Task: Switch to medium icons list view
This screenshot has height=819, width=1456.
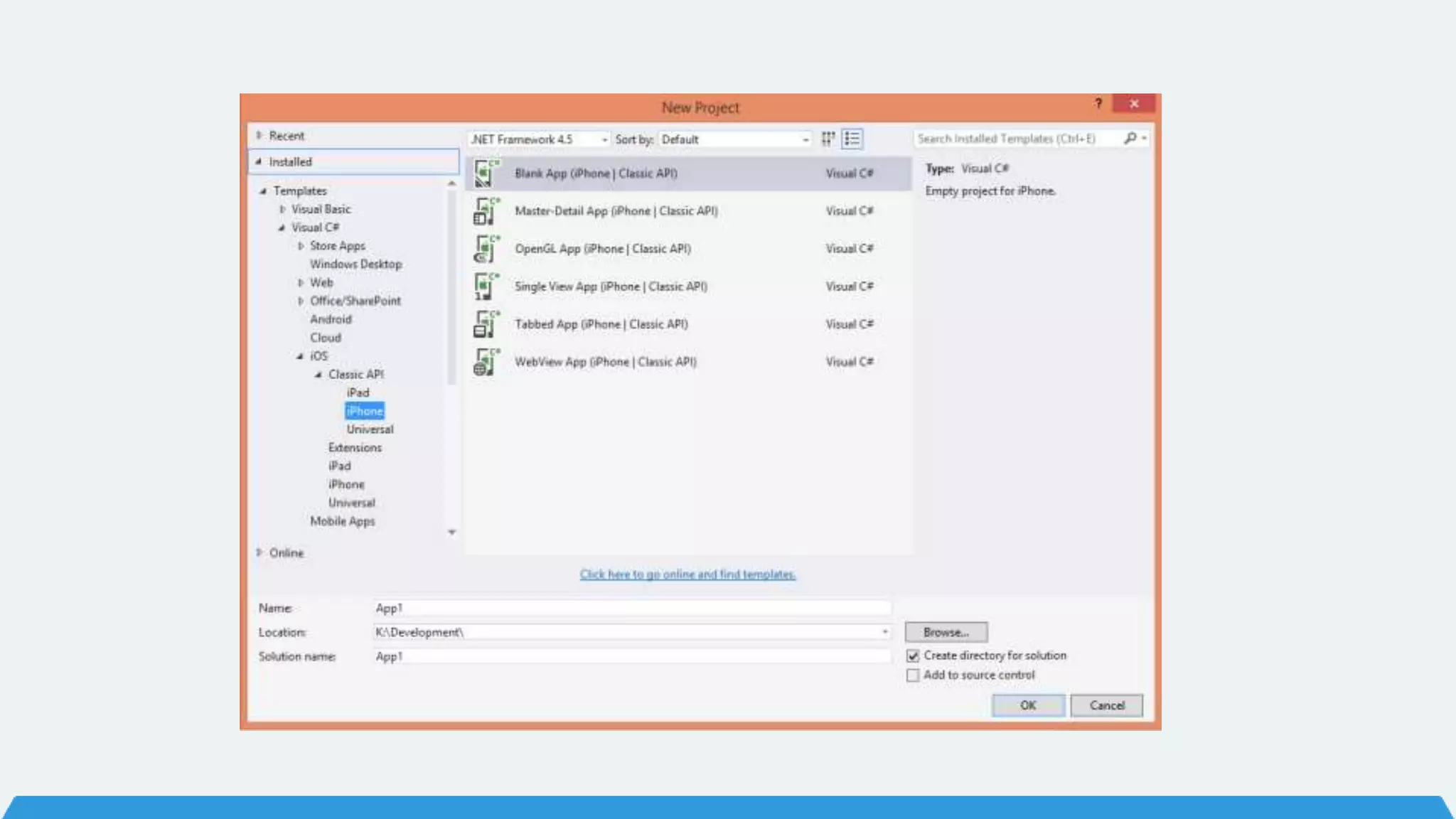Action: pyautogui.click(x=852, y=139)
